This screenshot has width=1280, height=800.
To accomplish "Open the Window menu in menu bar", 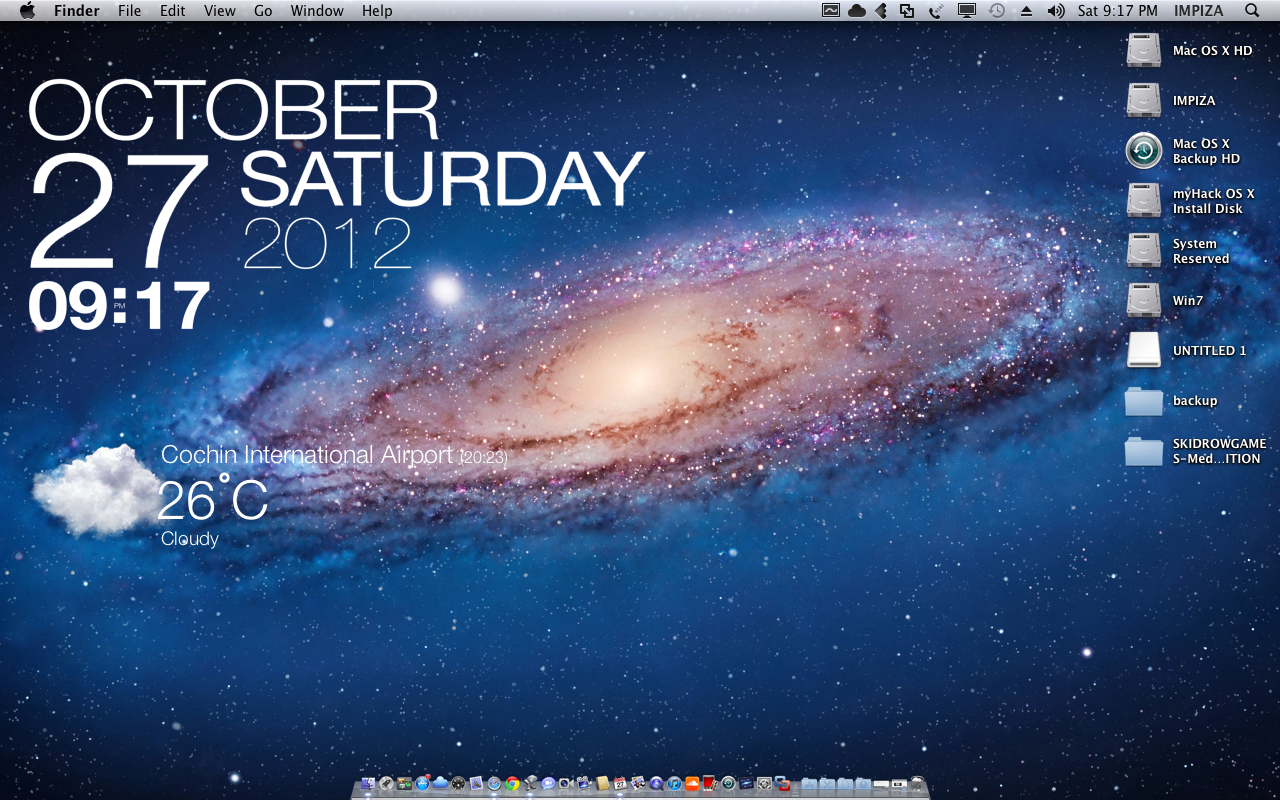I will click(317, 11).
